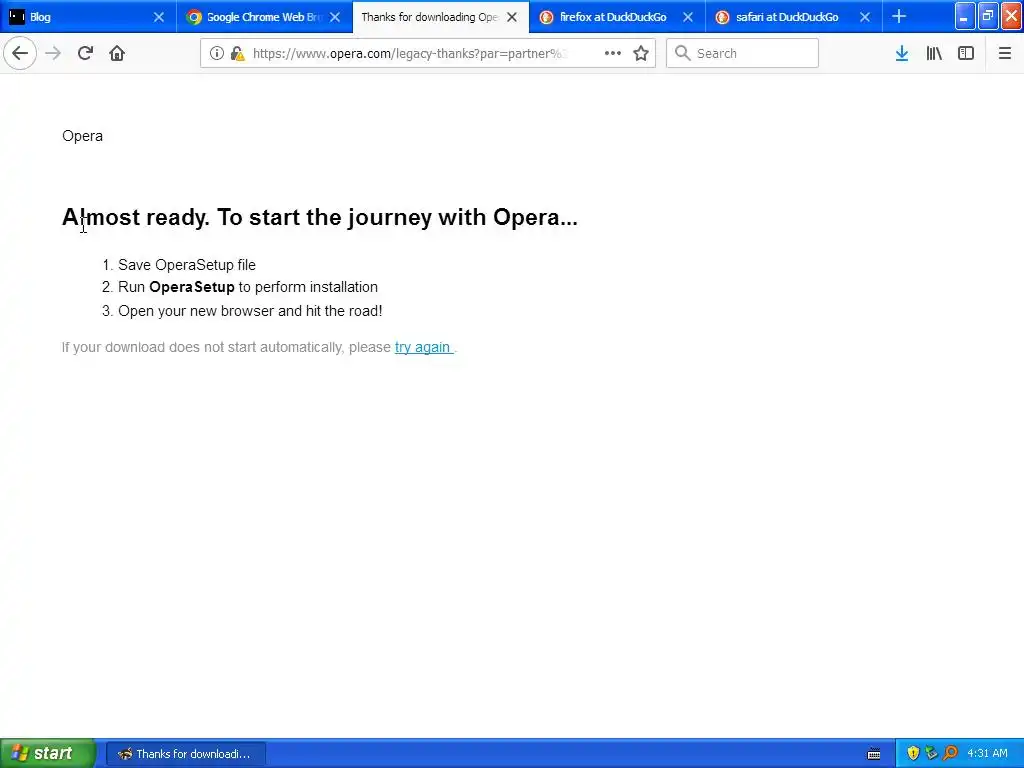Open the page actions menu

(x=613, y=54)
